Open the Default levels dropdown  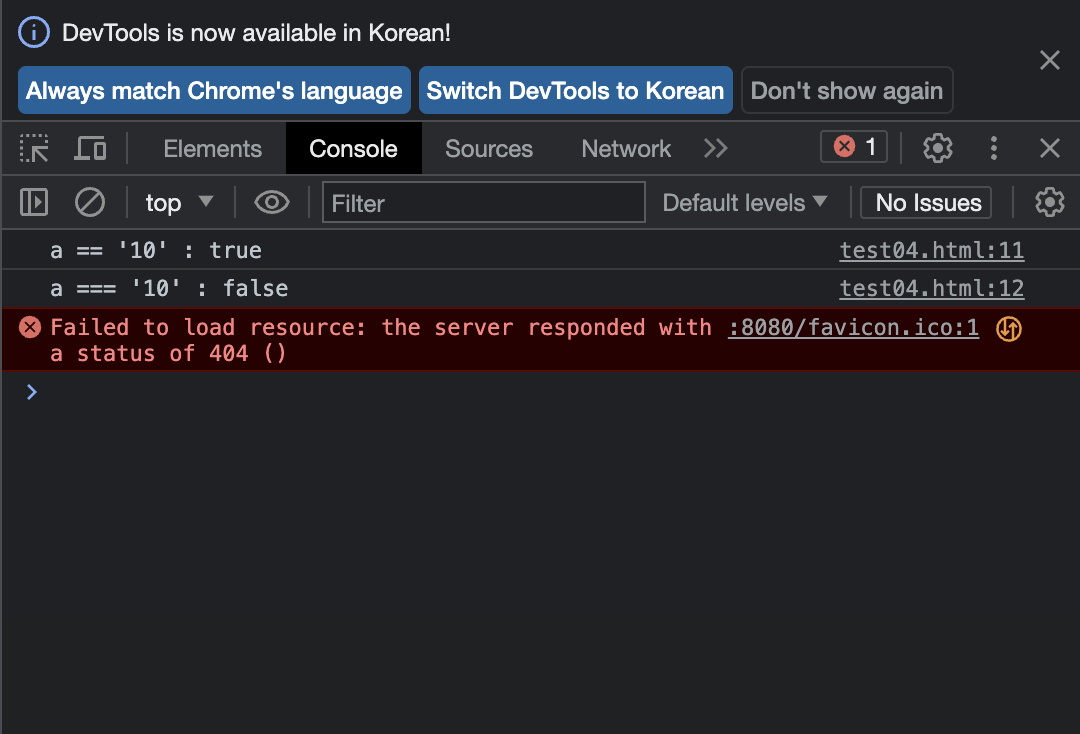pyautogui.click(x=745, y=202)
